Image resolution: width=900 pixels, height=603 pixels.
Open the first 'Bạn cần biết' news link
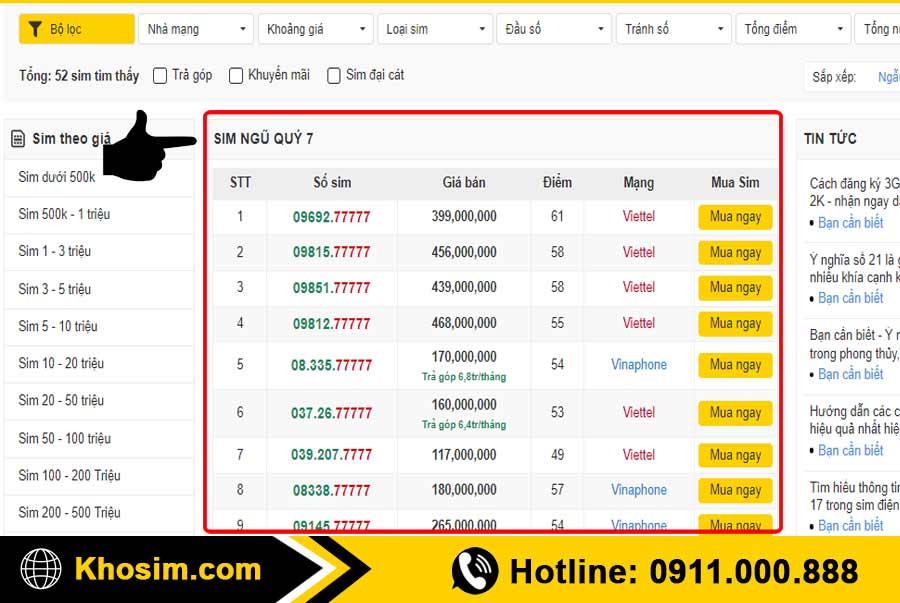click(x=850, y=222)
